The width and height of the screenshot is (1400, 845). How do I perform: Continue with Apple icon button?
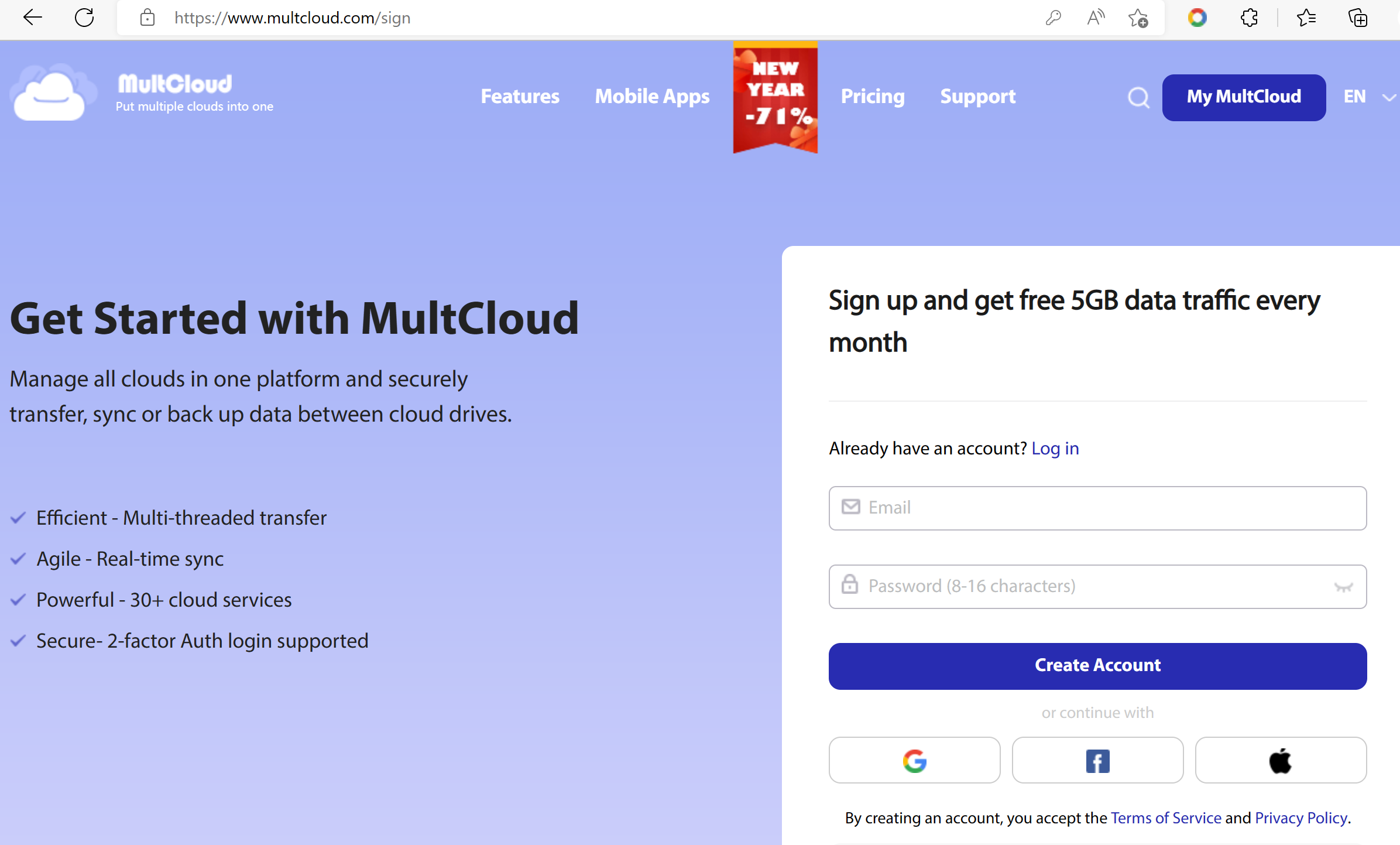click(x=1280, y=760)
